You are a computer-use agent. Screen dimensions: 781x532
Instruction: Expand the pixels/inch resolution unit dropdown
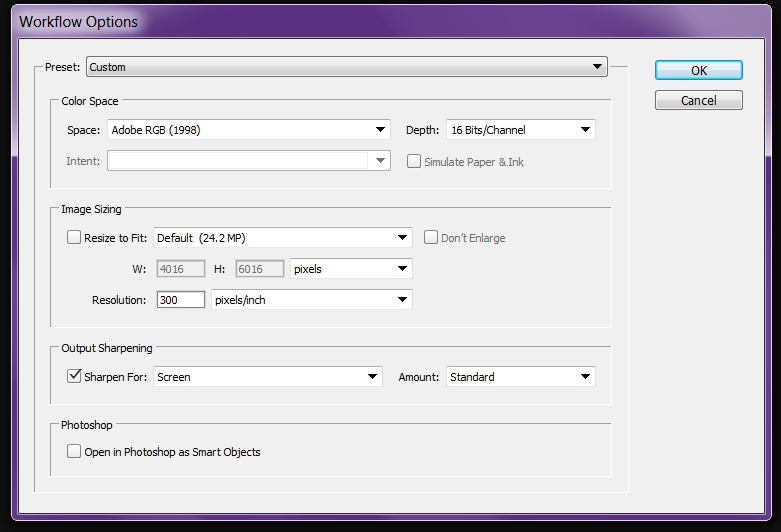tap(312, 300)
